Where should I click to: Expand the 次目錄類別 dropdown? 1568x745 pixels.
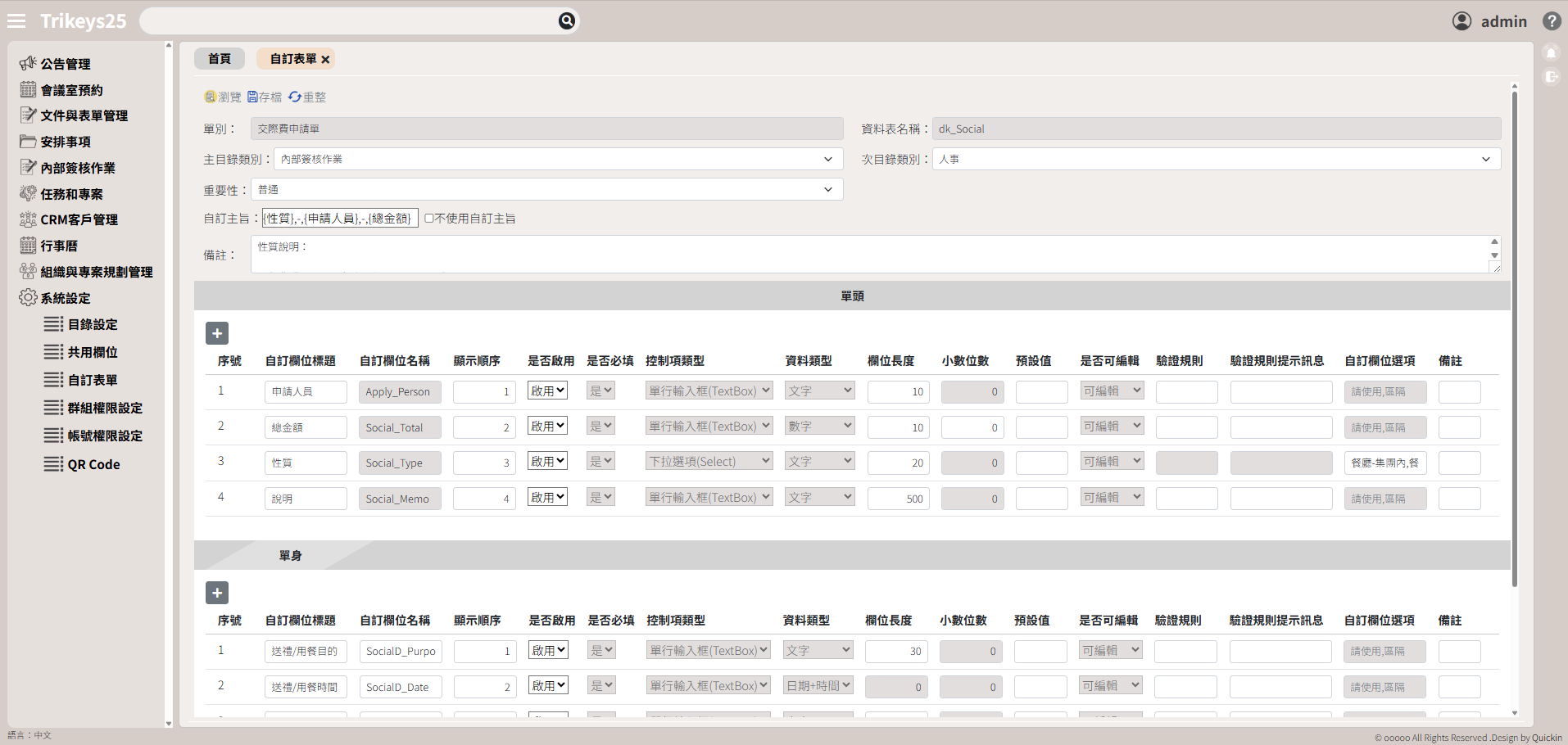1216,159
